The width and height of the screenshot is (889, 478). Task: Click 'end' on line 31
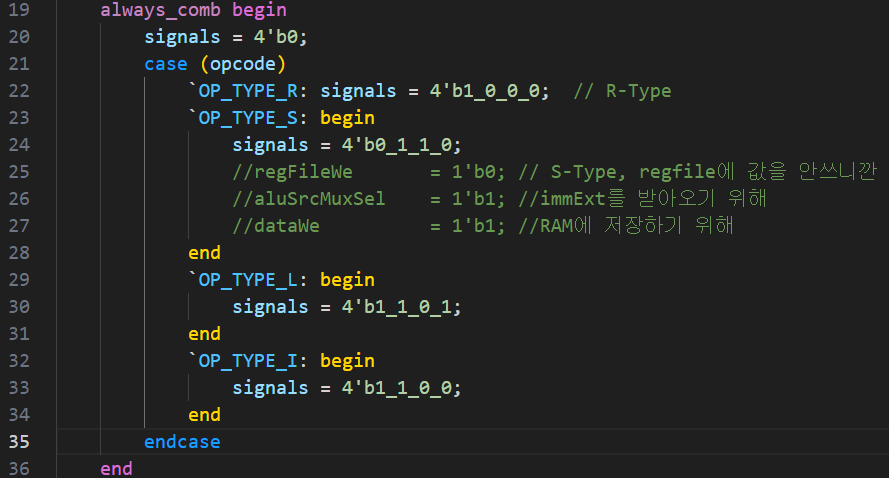click(x=204, y=334)
